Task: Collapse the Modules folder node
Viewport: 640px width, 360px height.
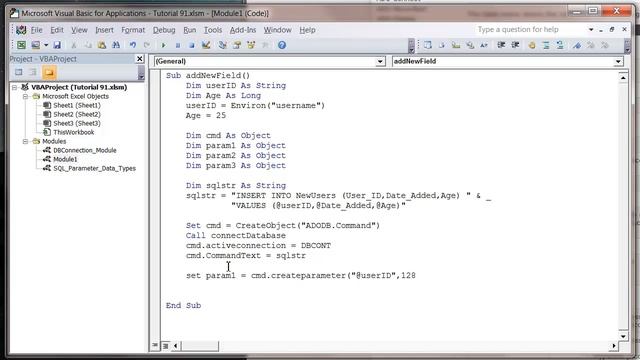Action: 25,141
